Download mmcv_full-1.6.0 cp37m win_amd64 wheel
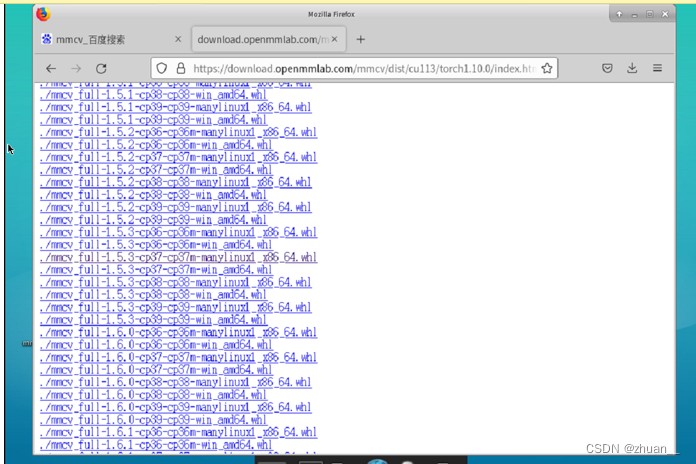Viewport: 696px width, 464px height. tap(156, 370)
